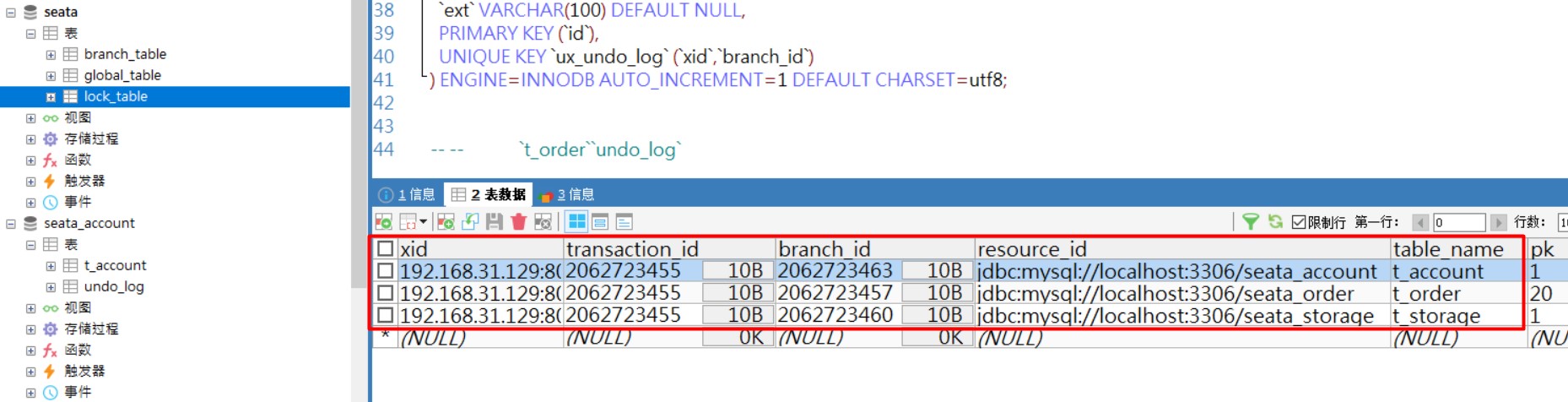
Task: Click the 函数 fx icon under seata_account
Action: (51, 350)
